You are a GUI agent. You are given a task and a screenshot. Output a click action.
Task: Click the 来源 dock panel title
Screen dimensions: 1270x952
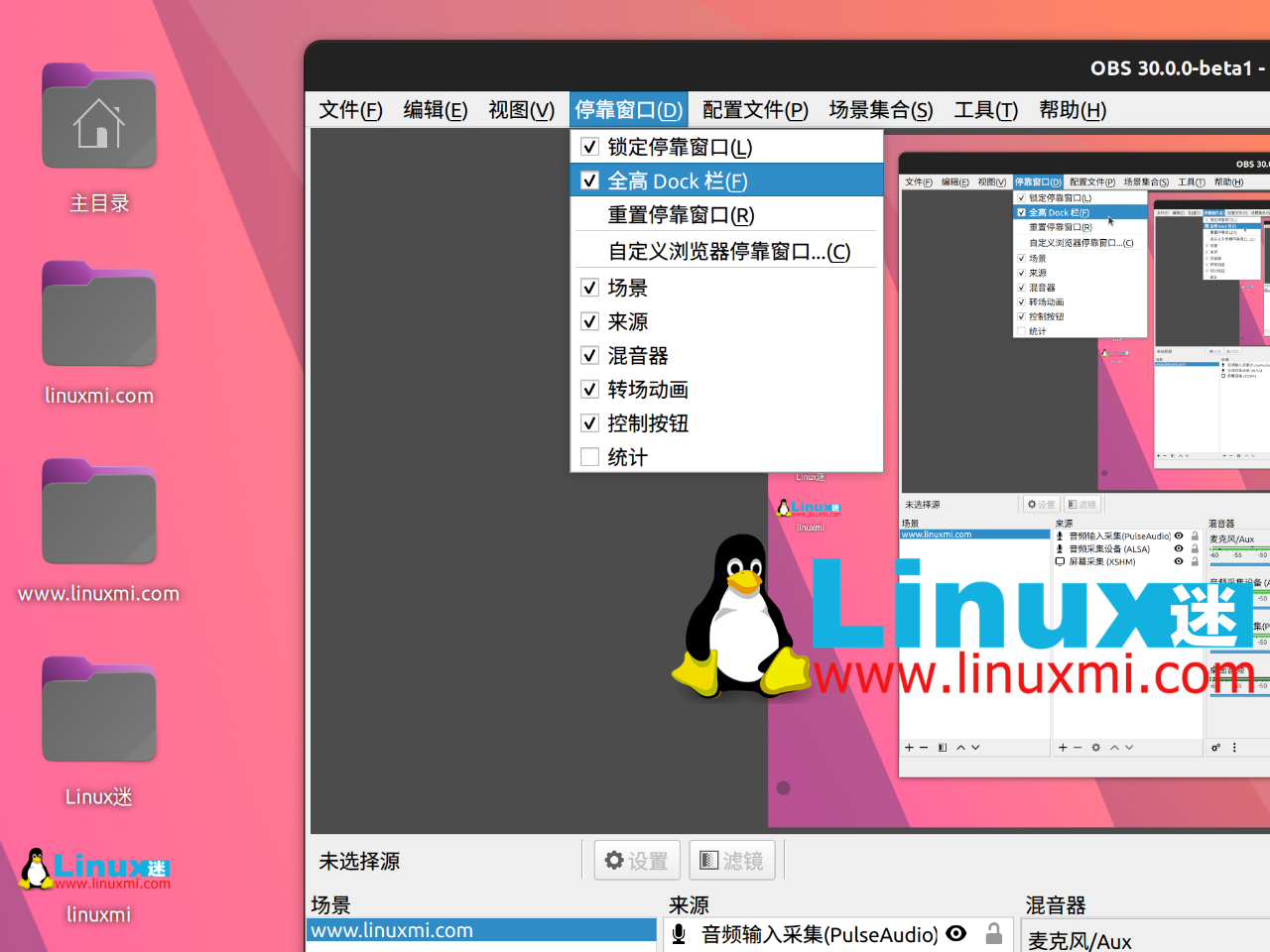click(689, 904)
